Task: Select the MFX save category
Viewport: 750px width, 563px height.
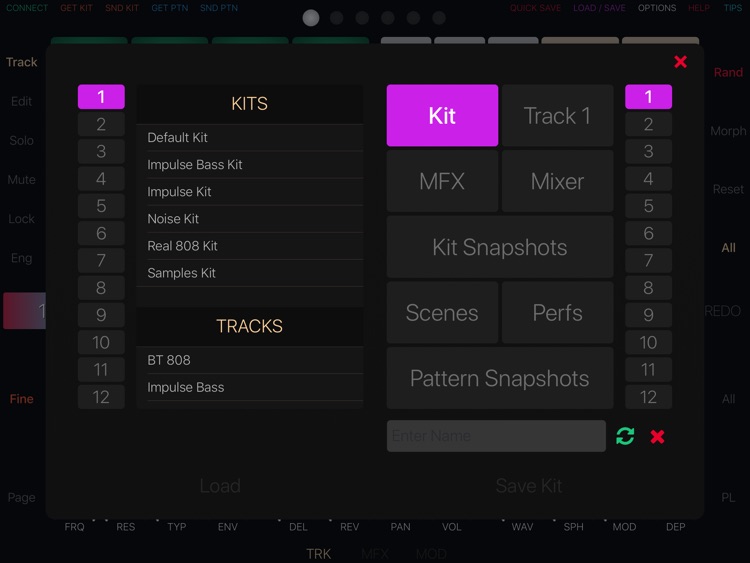Action: 442,181
